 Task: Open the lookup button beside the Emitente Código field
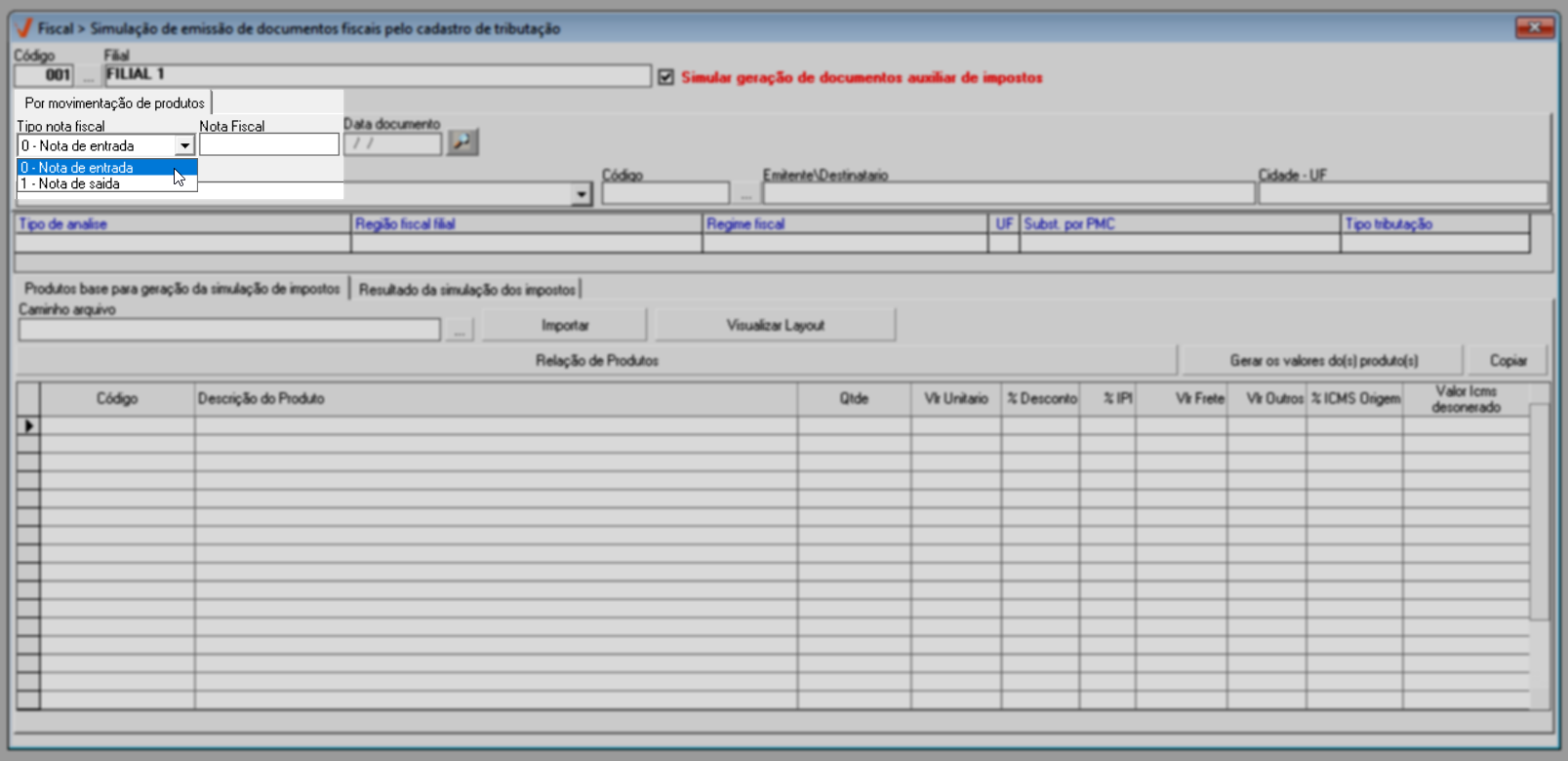coord(746,193)
